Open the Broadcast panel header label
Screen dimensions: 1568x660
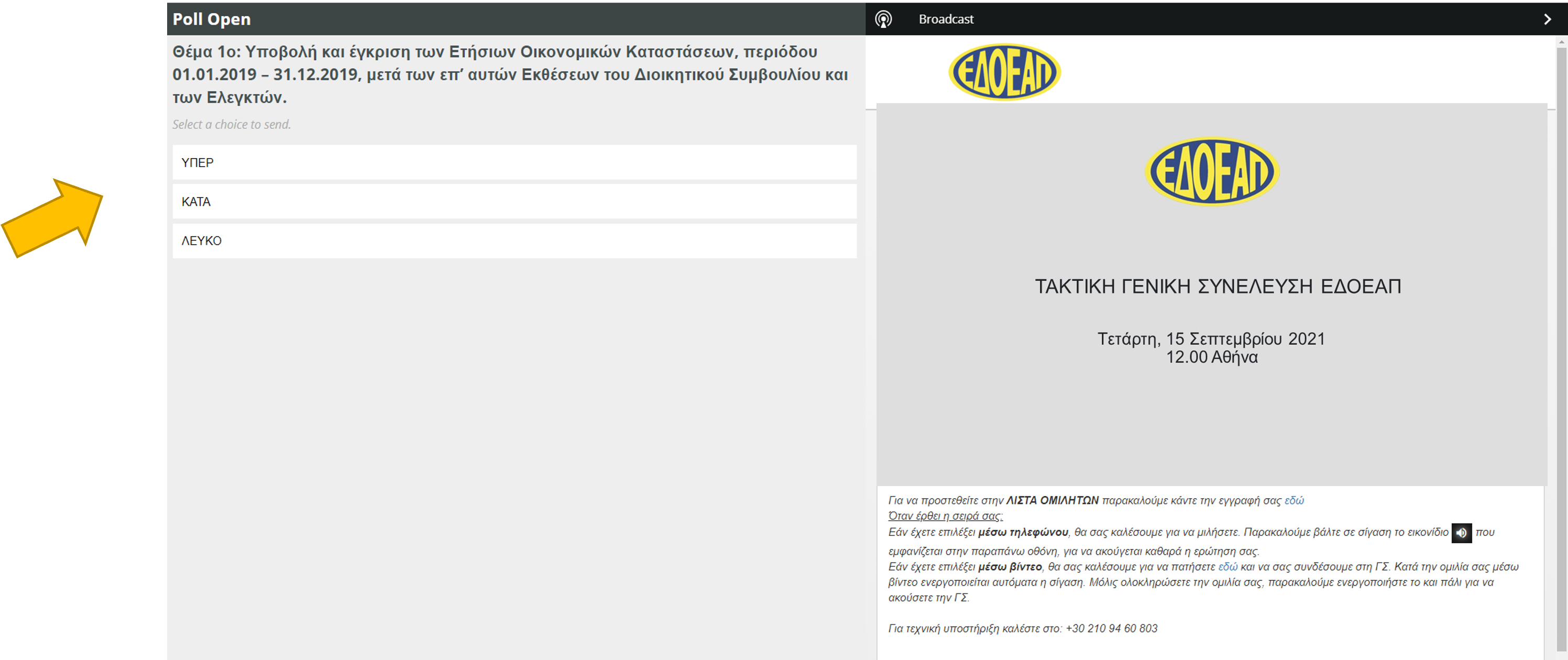tap(945, 19)
